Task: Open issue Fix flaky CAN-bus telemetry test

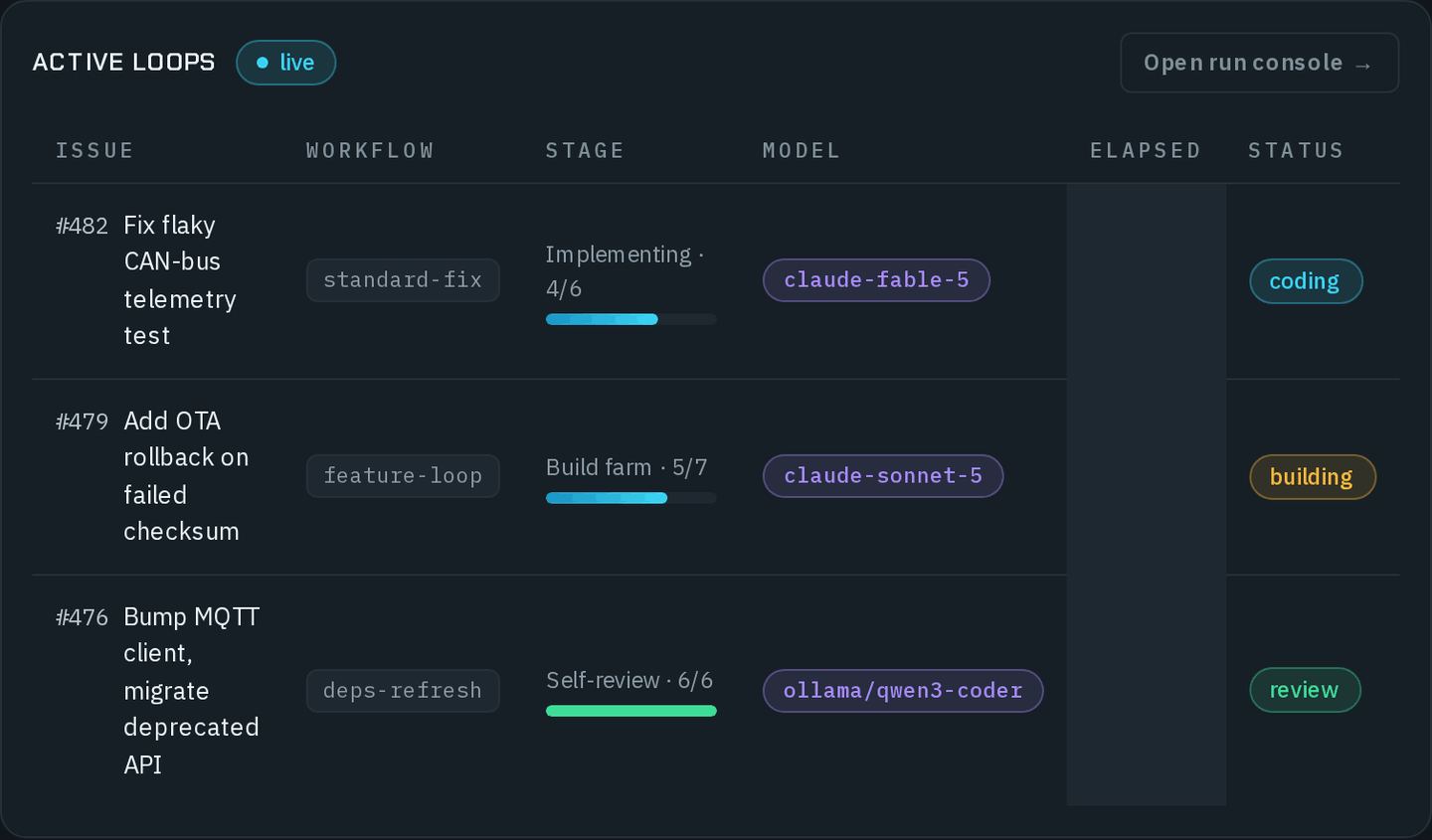Action: tap(180, 280)
